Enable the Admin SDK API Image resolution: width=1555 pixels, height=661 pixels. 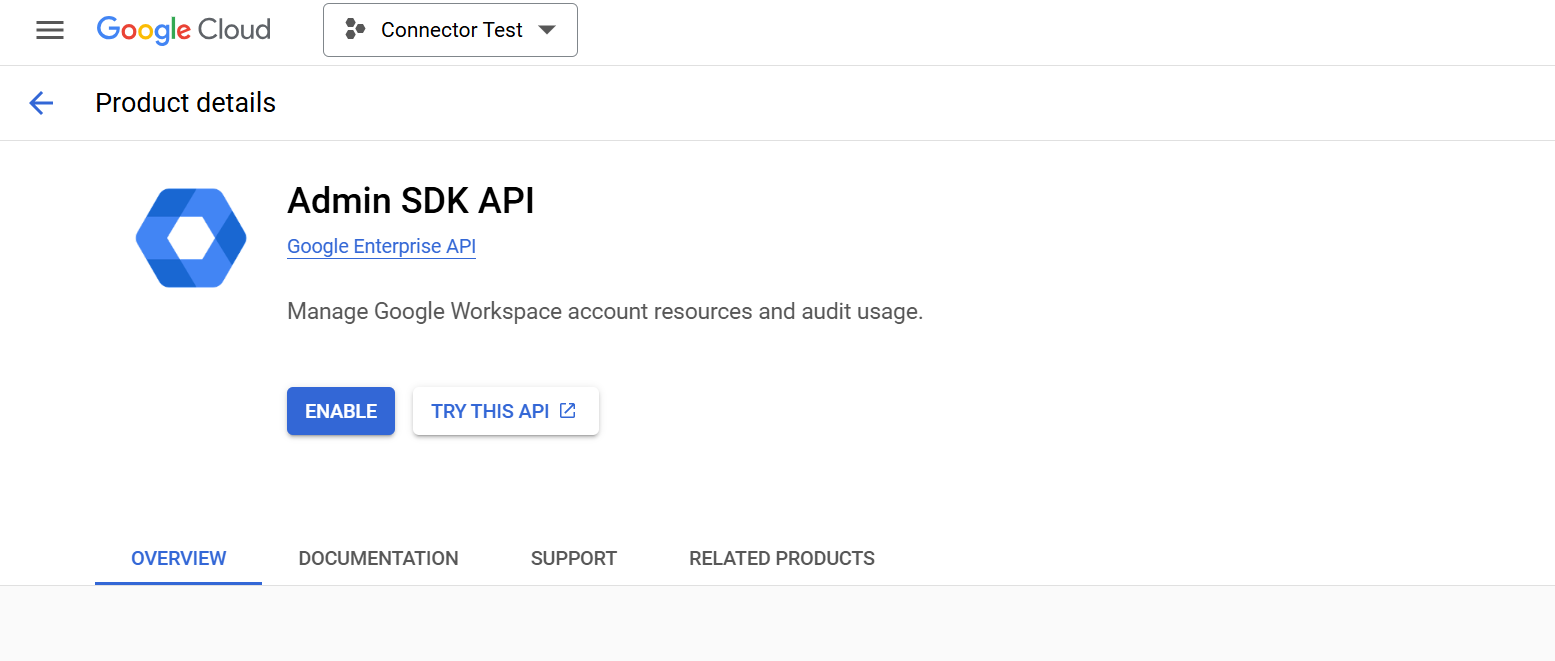pyautogui.click(x=341, y=411)
